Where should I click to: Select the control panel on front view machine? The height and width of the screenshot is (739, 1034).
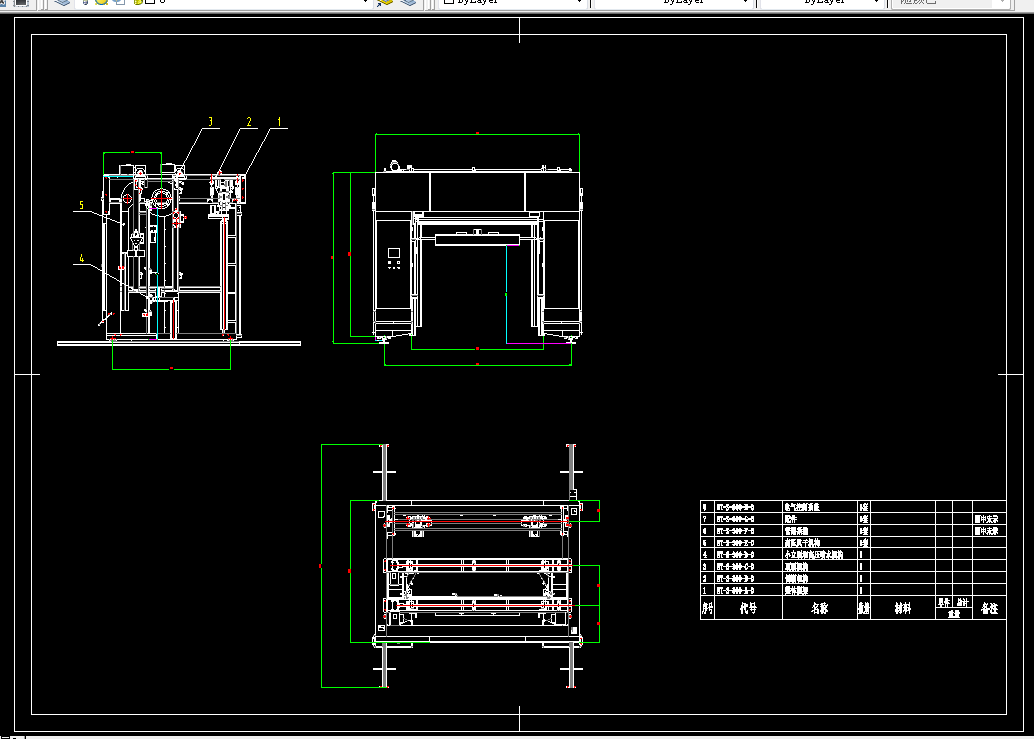[x=394, y=258]
